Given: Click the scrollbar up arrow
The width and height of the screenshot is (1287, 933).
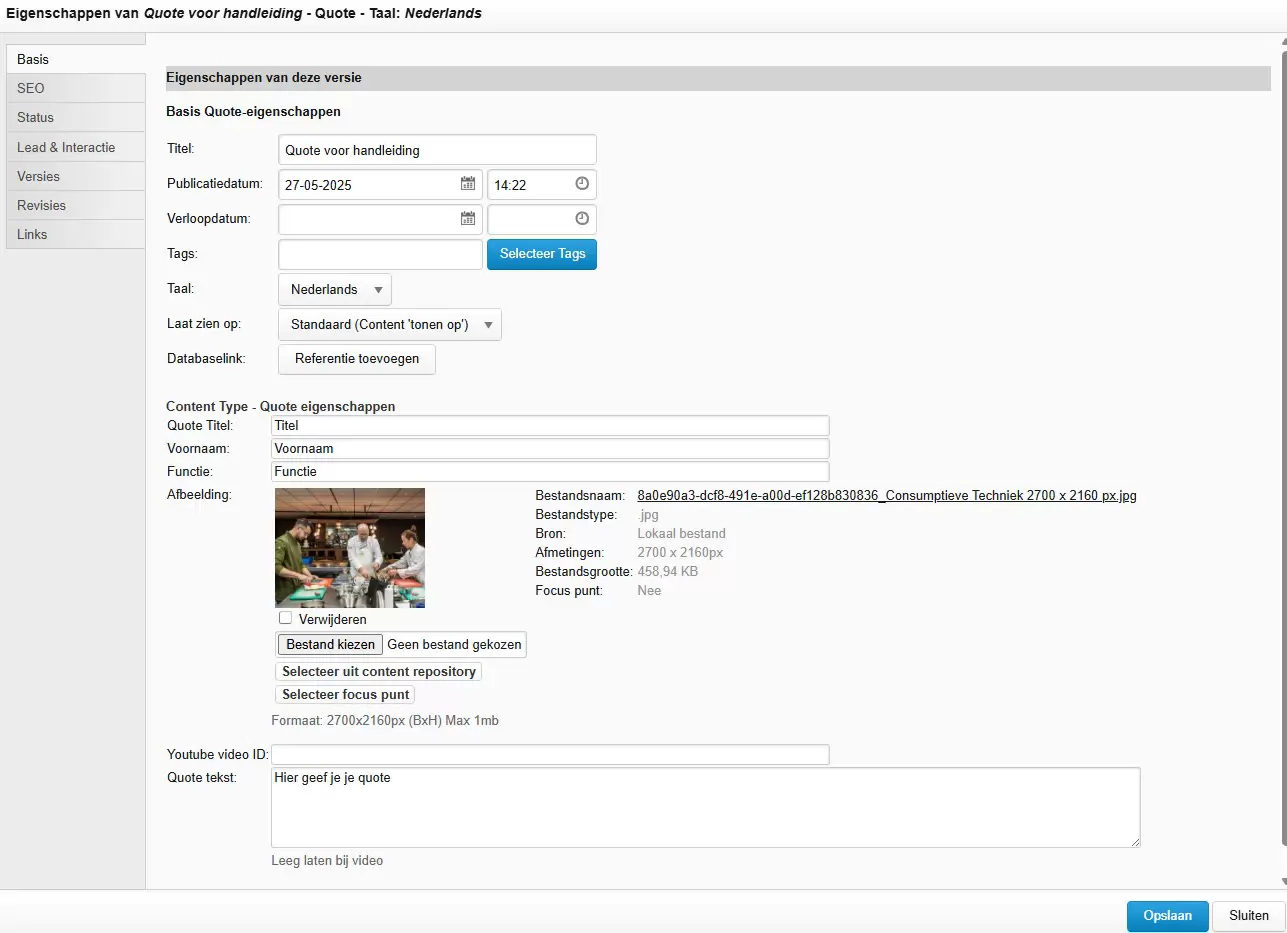Looking at the screenshot, I should coord(1283,41).
